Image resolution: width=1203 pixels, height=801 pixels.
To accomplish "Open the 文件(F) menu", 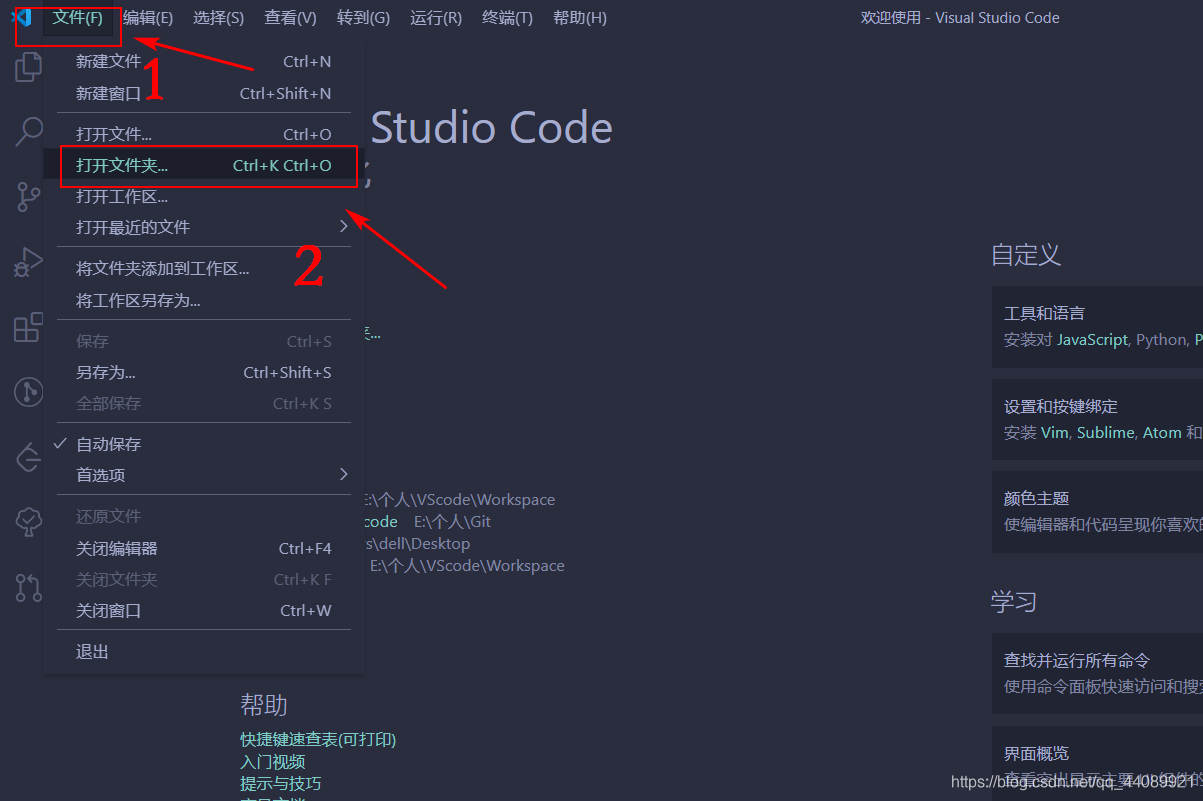I will click(78, 18).
